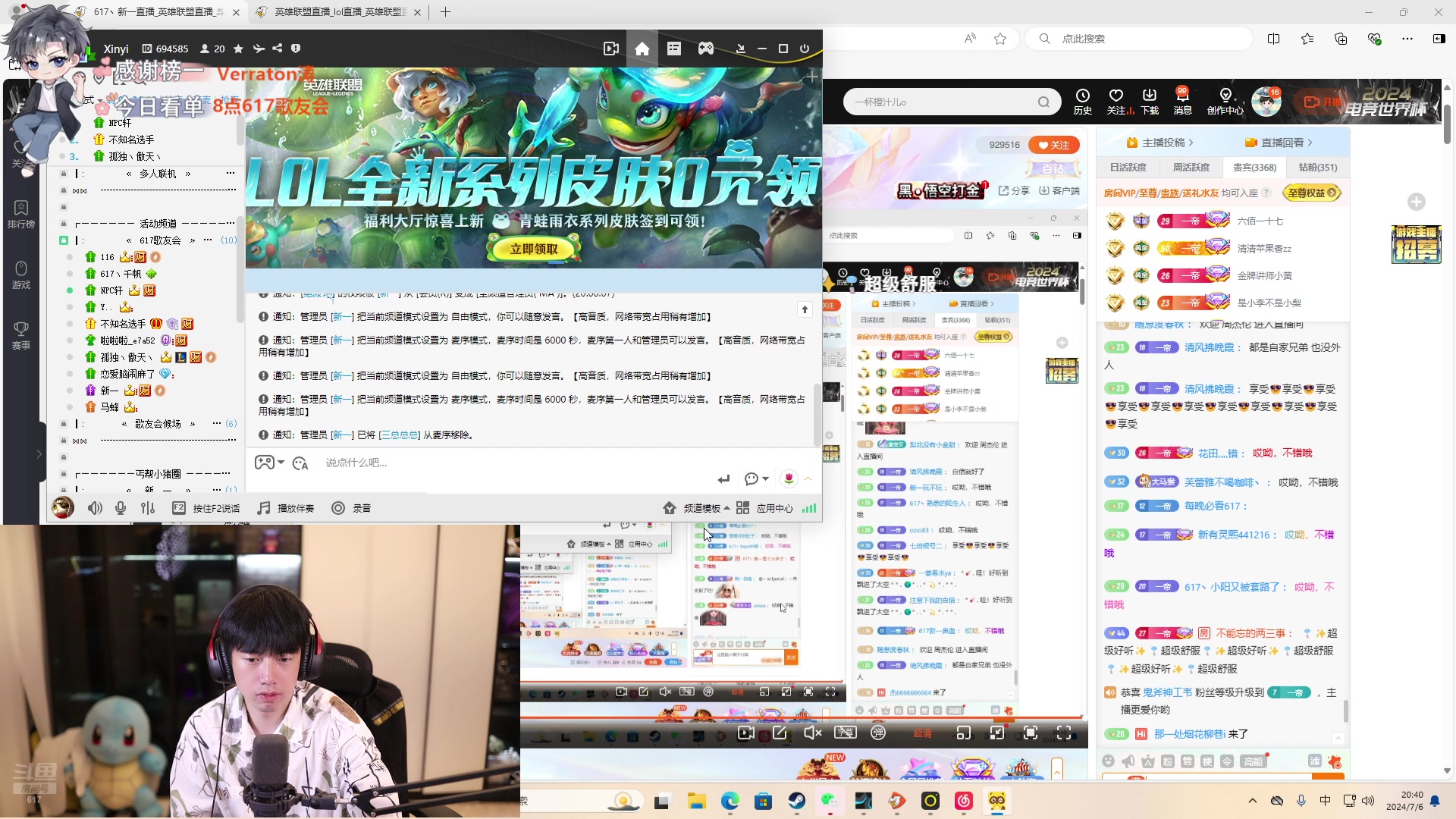The image size is (1456, 819).
Task: Expand the gift arrow beside flower icon
Action: click(808, 479)
